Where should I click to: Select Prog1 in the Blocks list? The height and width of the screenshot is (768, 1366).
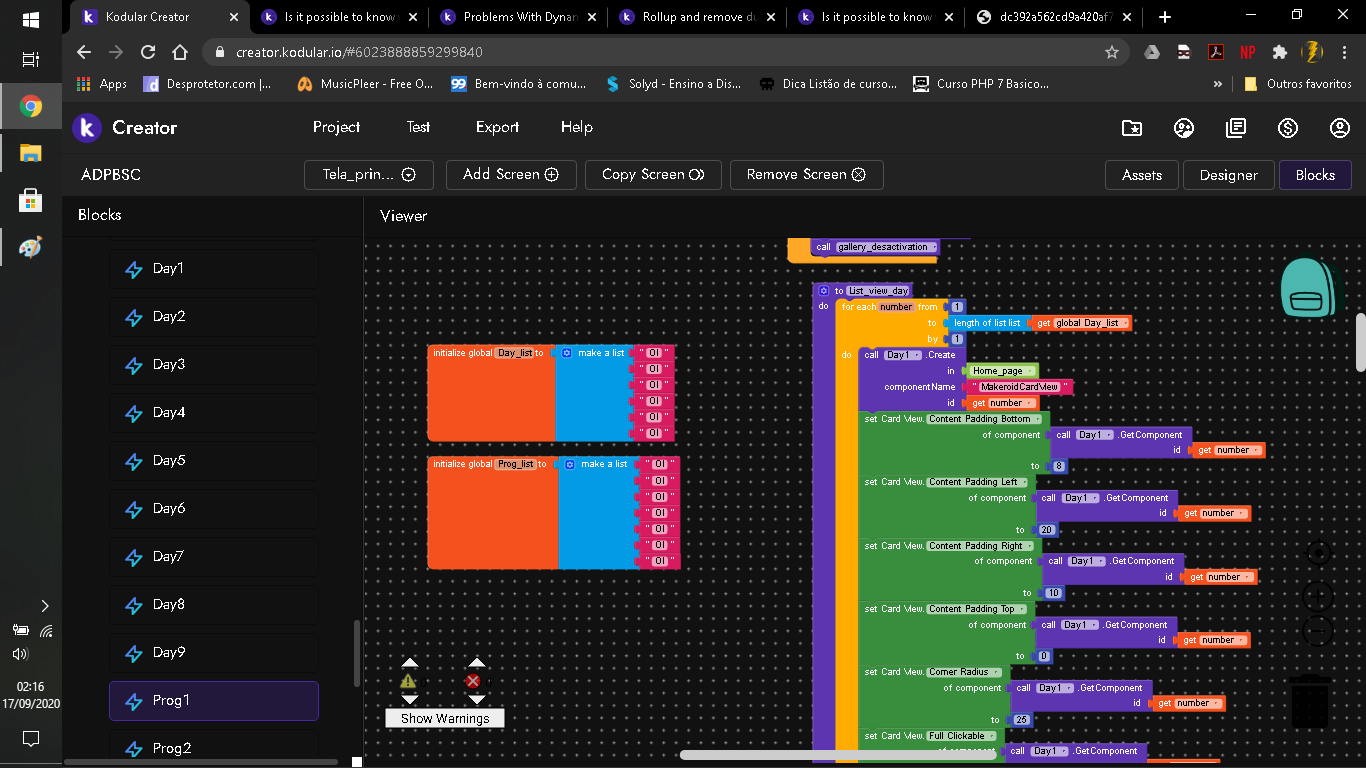coord(214,701)
